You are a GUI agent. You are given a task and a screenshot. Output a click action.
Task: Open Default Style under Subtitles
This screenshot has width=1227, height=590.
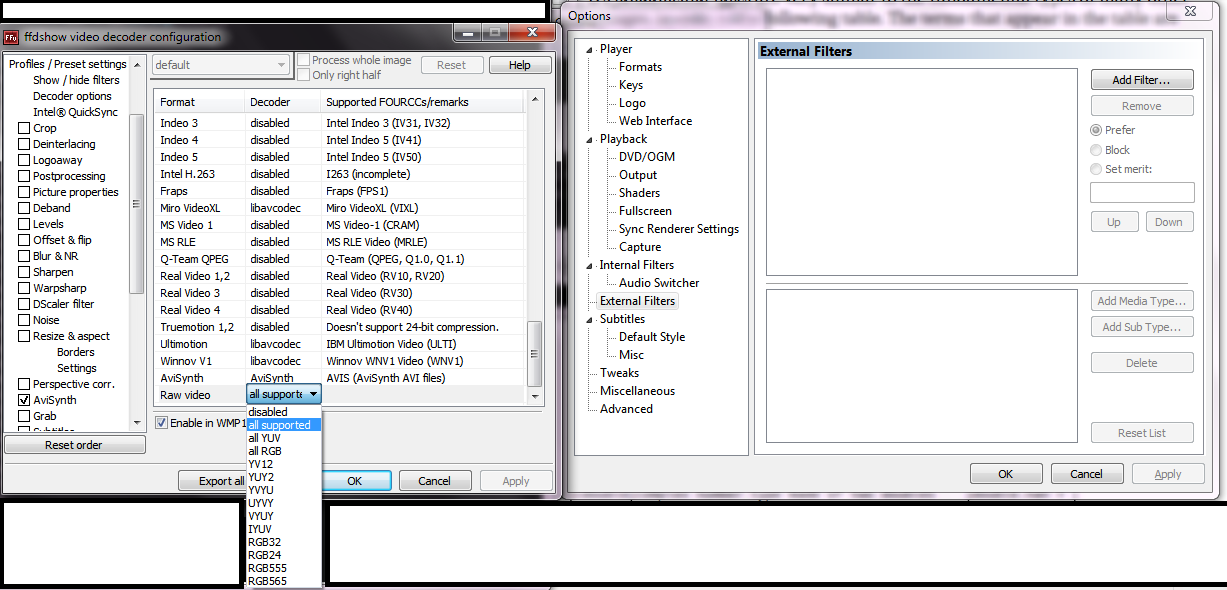(652, 337)
